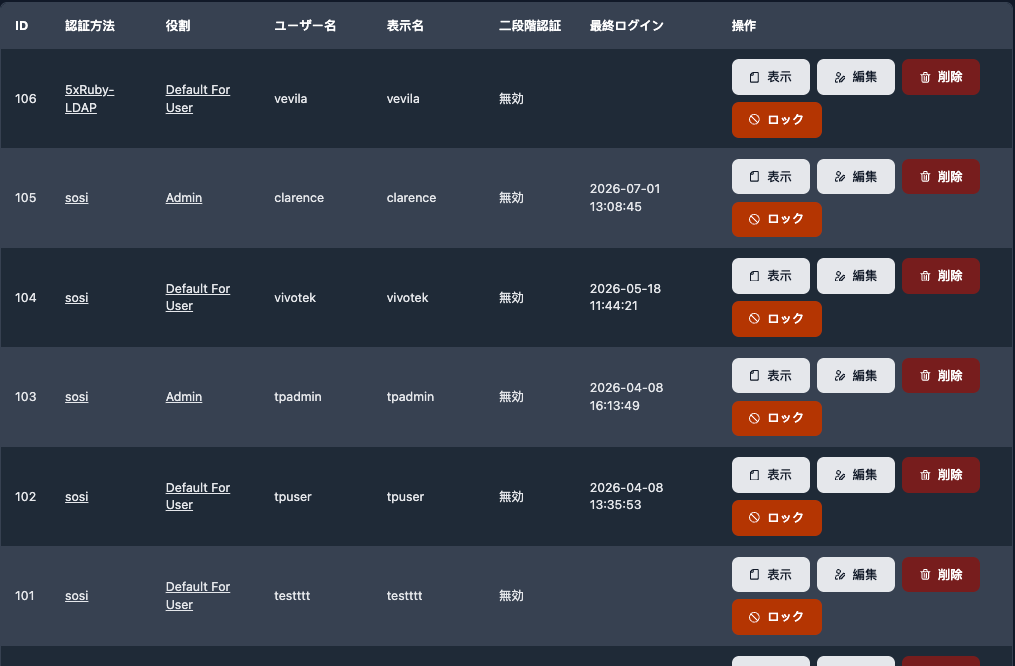Image resolution: width=1015 pixels, height=666 pixels.
Task: Open sosi link in row 101
Action: click(76, 595)
